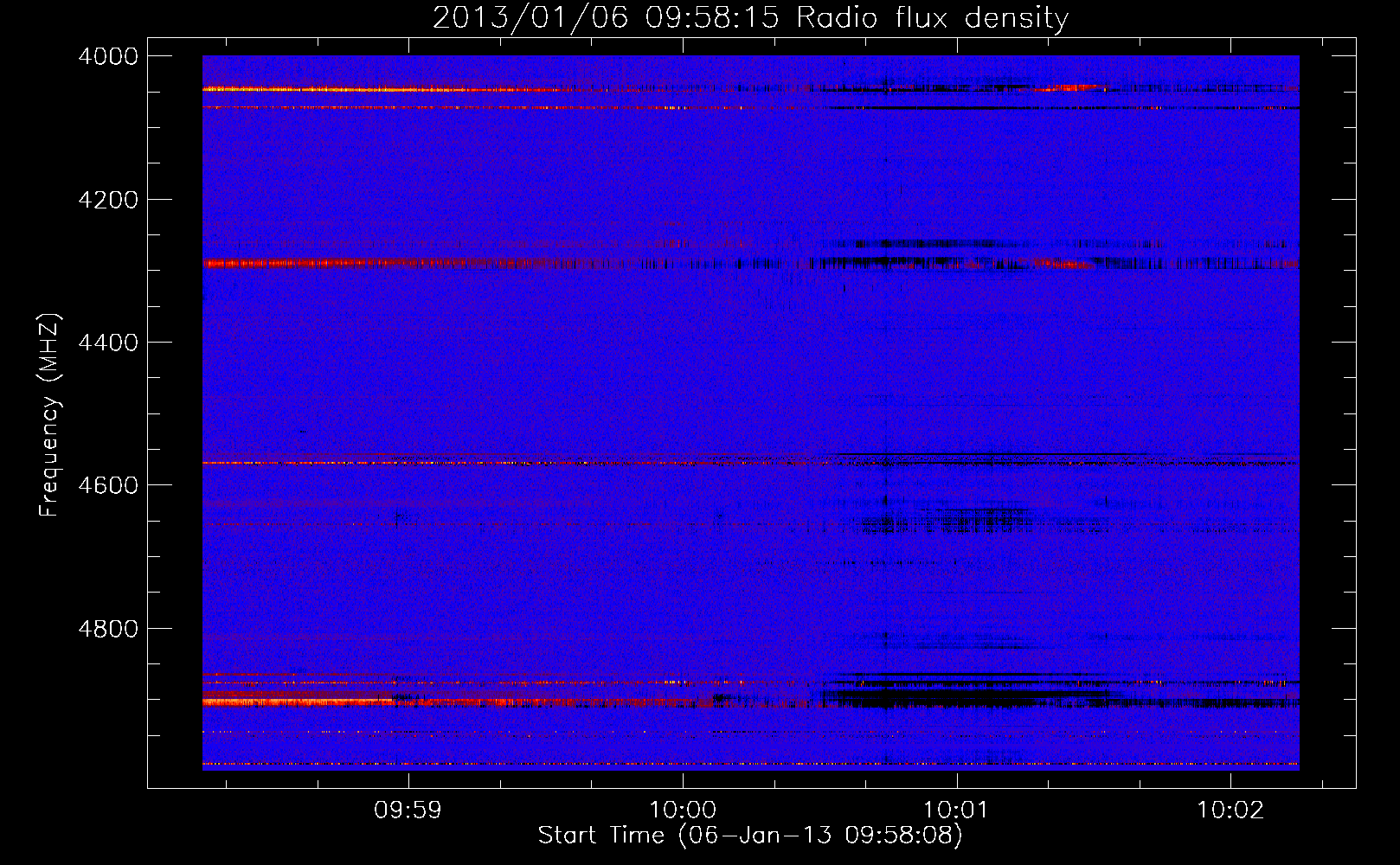Click the 4600 frequency tick label
Screen dimensions: 1400x865
[108, 485]
